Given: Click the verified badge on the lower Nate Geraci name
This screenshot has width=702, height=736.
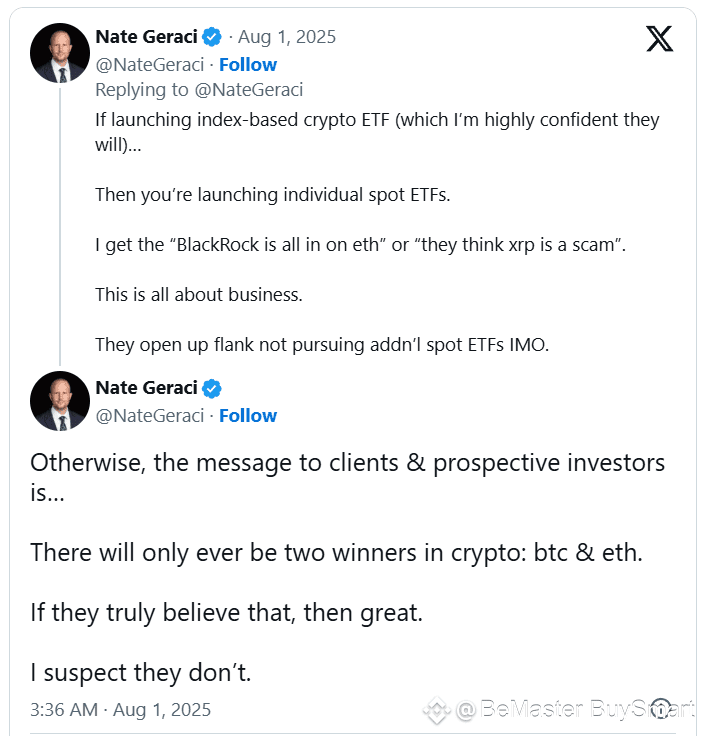Looking at the screenshot, I should 212,388.
